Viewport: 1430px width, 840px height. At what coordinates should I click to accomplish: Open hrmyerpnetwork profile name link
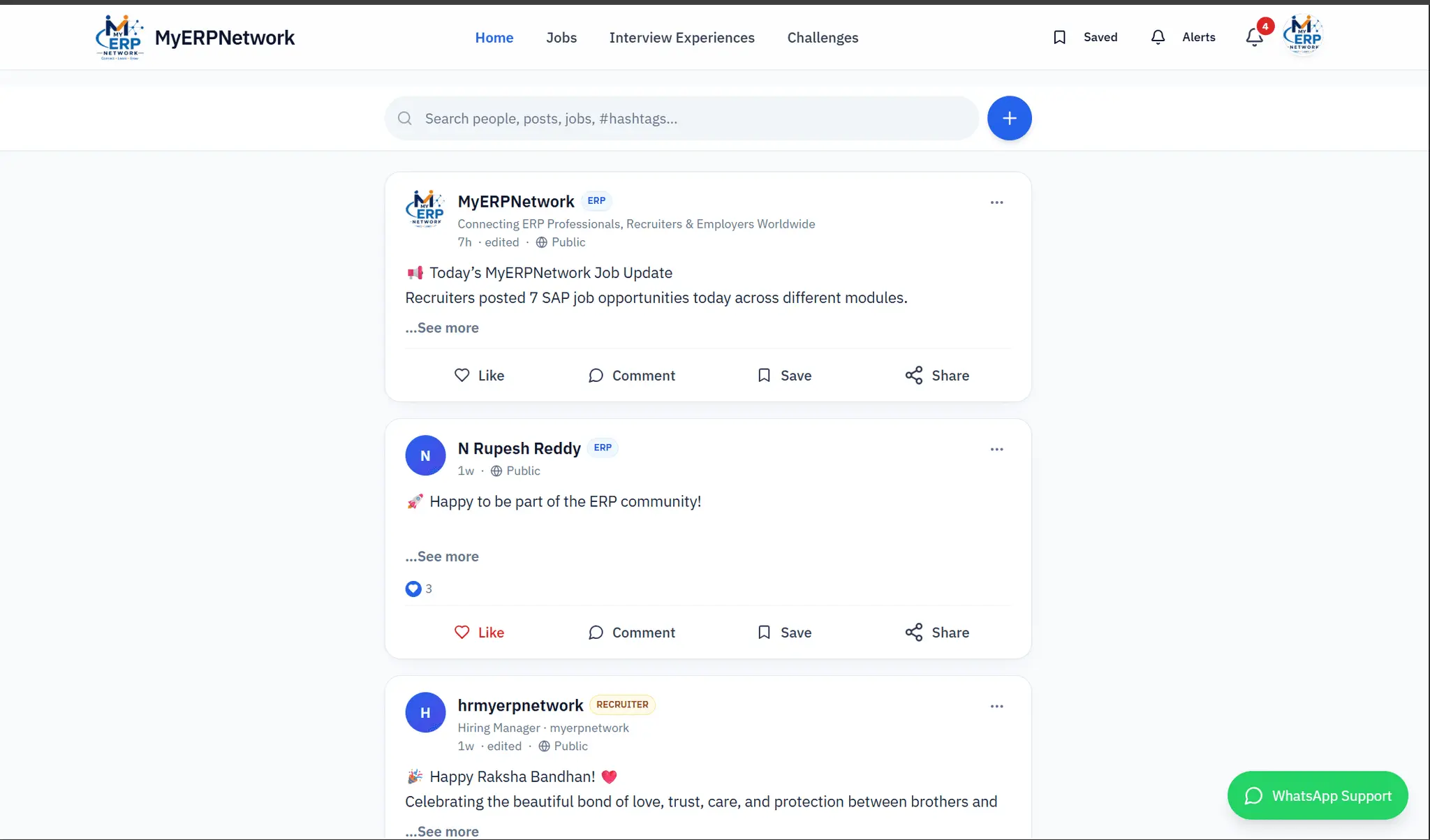(x=520, y=705)
